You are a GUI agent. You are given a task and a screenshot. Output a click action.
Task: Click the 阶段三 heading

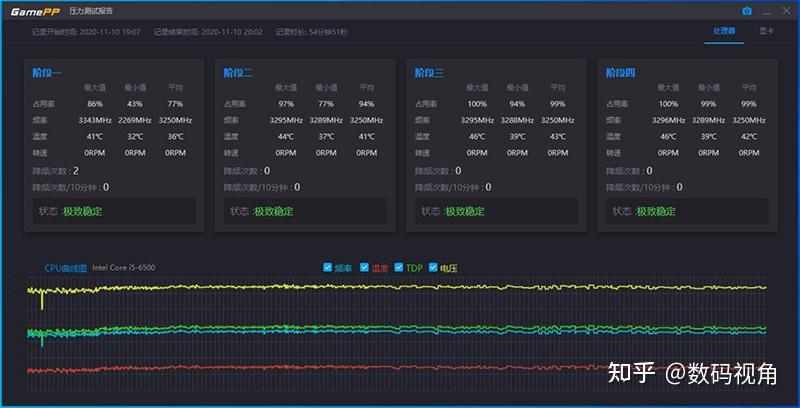pos(429,73)
